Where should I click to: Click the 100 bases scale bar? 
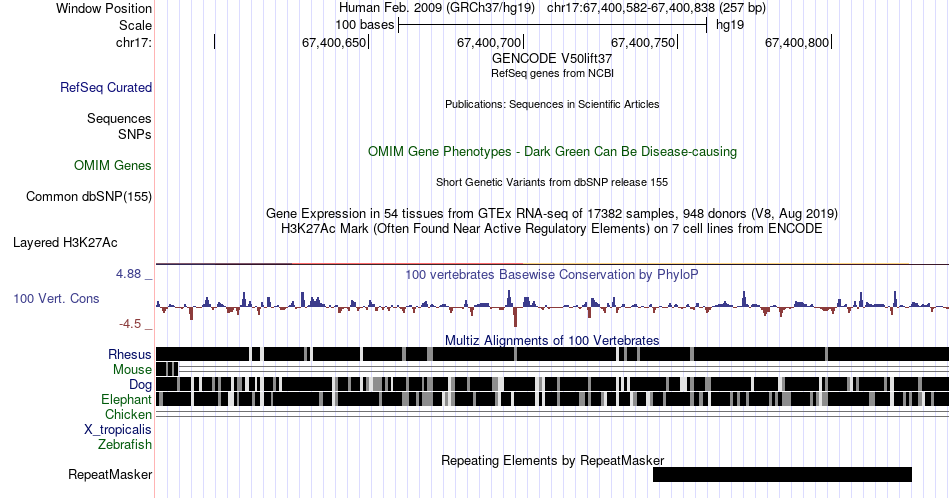tap(553, 25)
